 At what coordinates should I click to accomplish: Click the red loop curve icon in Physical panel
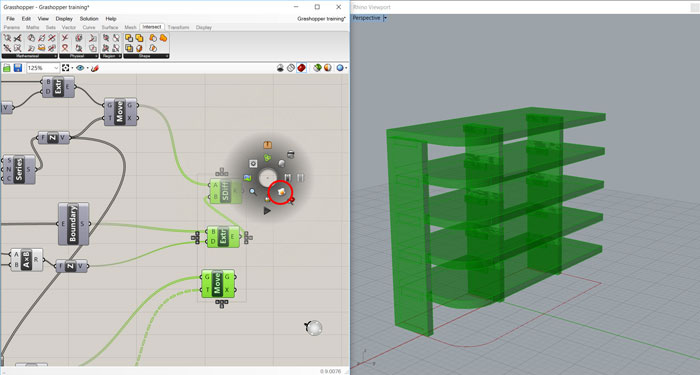(x=65, y=48)
